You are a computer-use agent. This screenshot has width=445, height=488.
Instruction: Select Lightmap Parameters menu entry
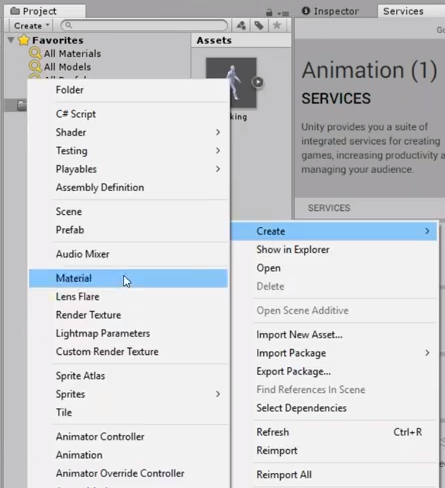pyautogui.click(x=129, y=333)
